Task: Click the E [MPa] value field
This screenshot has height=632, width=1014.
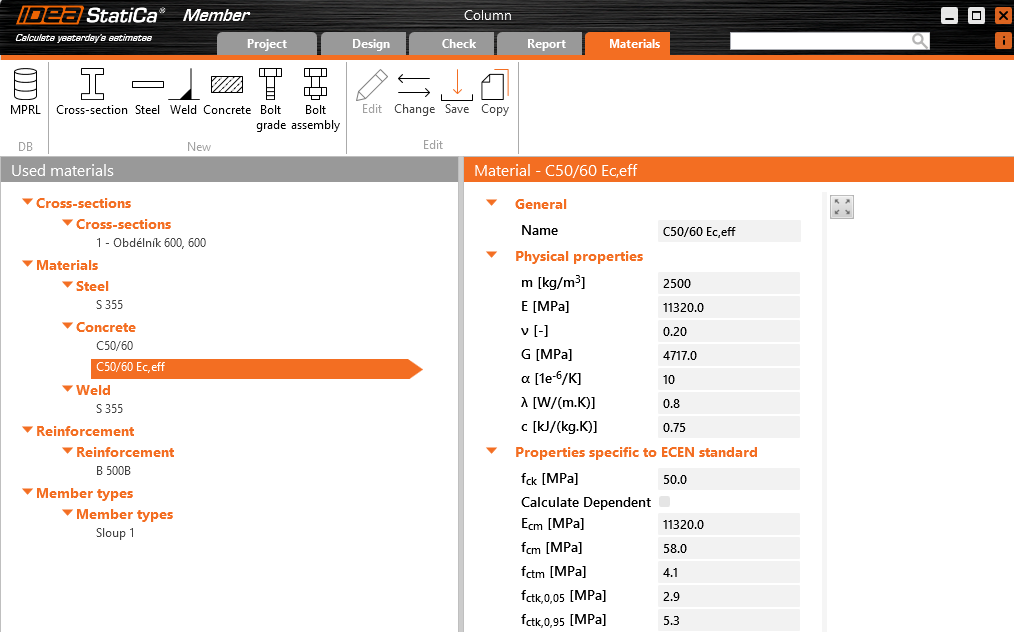Action: pos(729,308)
